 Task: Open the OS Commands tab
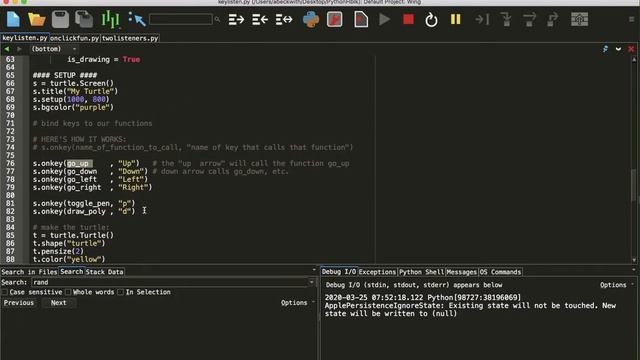pos(500,272)
